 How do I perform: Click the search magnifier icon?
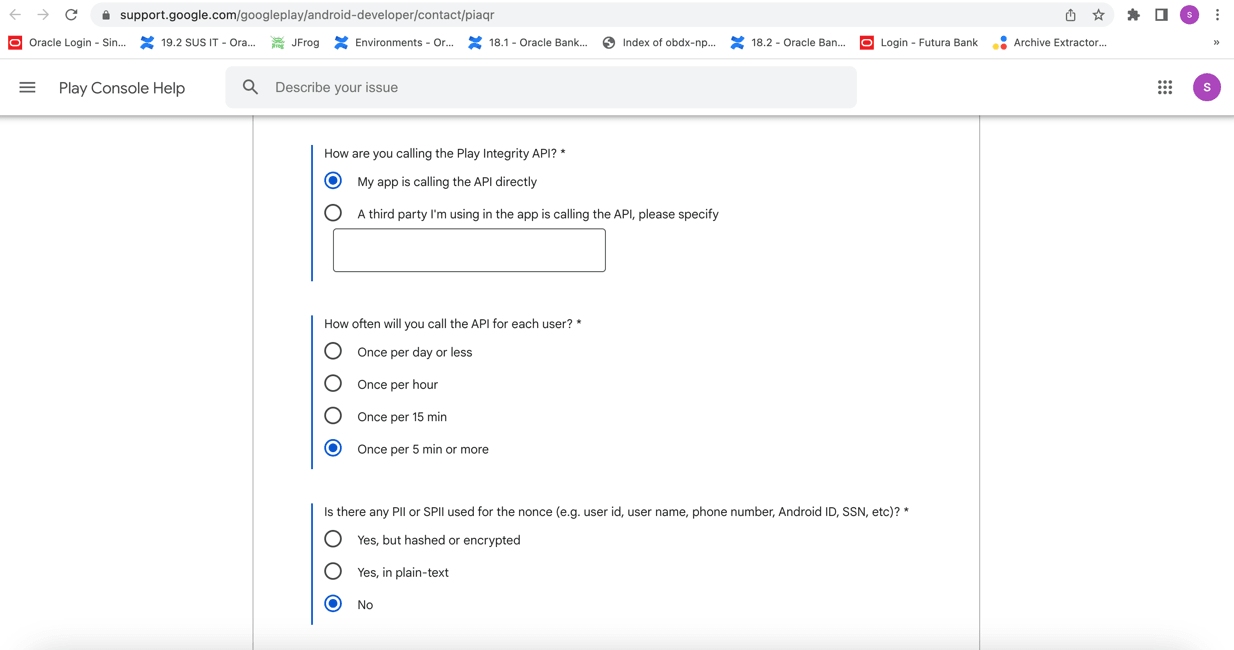(250, 88)
